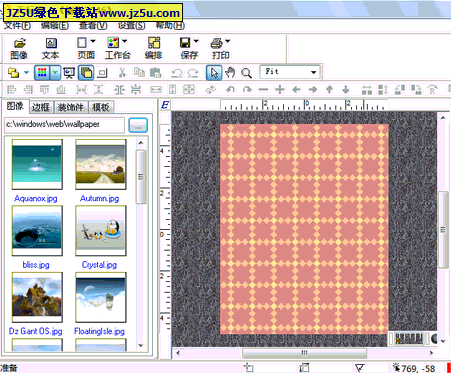Select the Crystal.jpg thumbnail
This screenshot has width=451, height=373.
click(100, 231)
